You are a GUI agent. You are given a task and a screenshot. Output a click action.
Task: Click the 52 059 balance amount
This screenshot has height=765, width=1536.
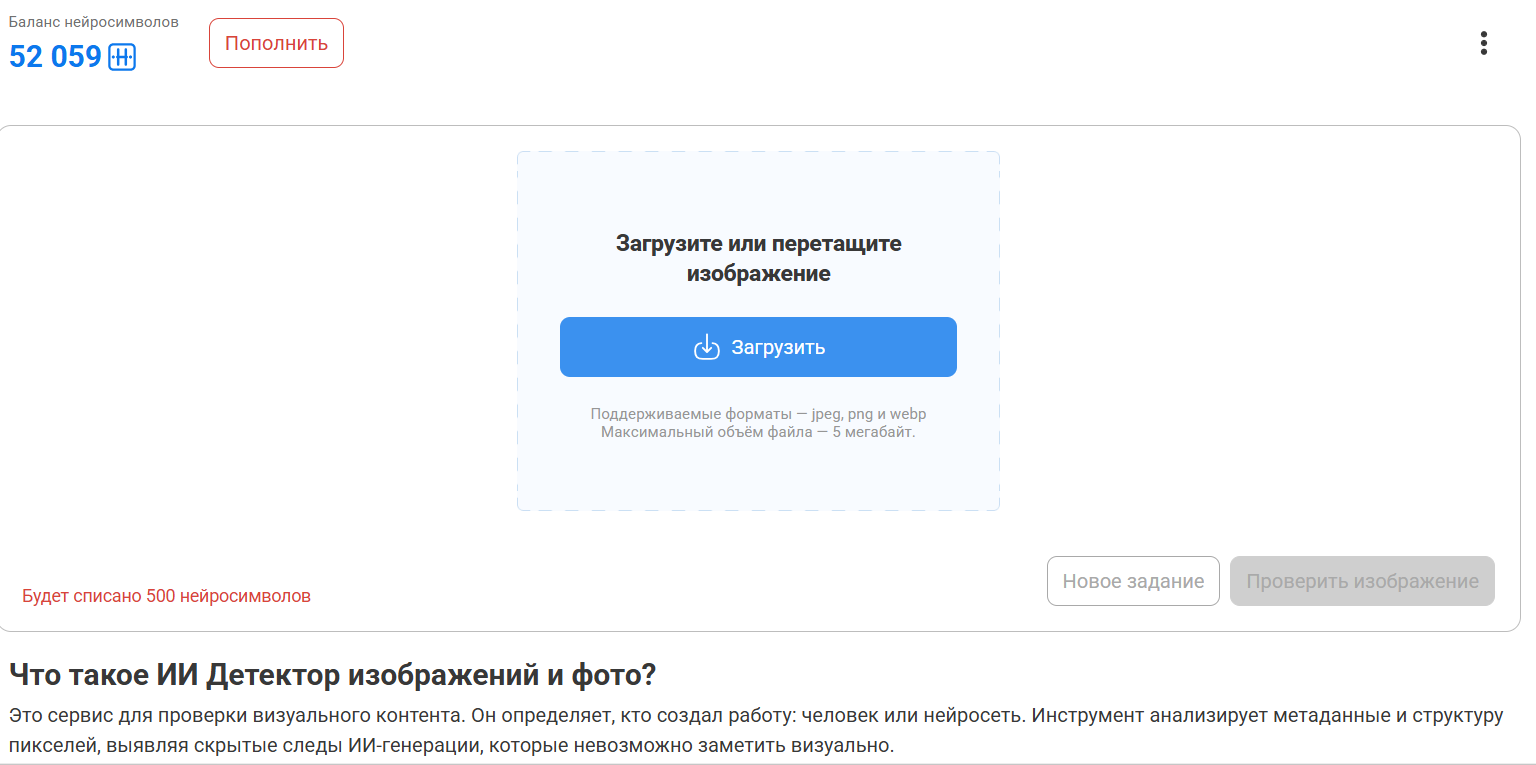(56, 57)
